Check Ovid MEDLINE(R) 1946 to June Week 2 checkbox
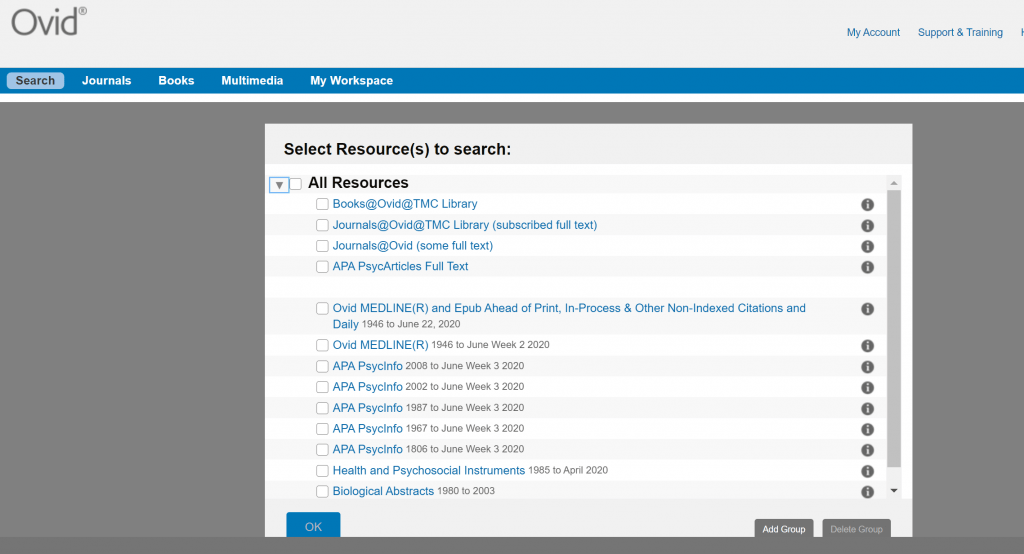The image size is (1024, 554). point(322,345)
